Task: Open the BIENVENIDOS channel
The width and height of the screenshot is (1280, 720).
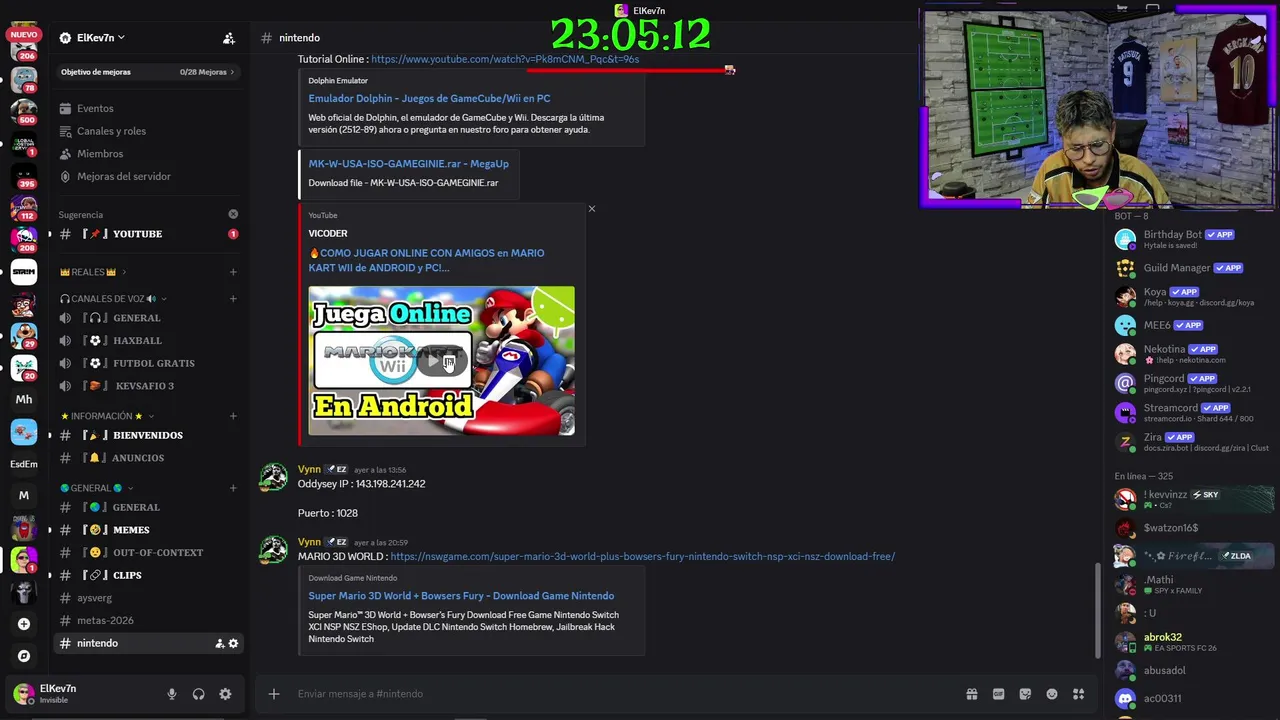Action: [148, 435]
